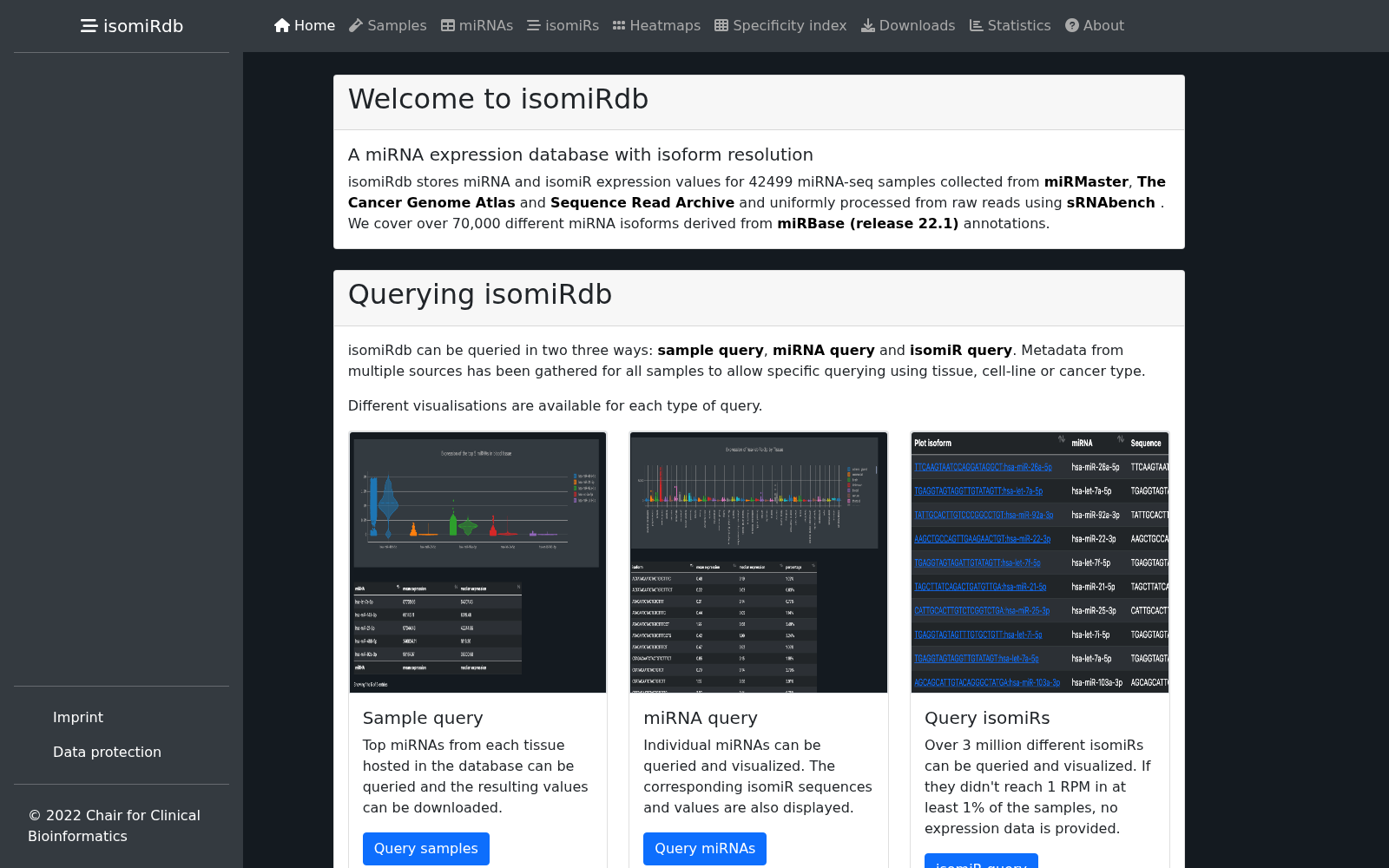Open the miRNAs nav item
1389x868 pixels.
477,25
